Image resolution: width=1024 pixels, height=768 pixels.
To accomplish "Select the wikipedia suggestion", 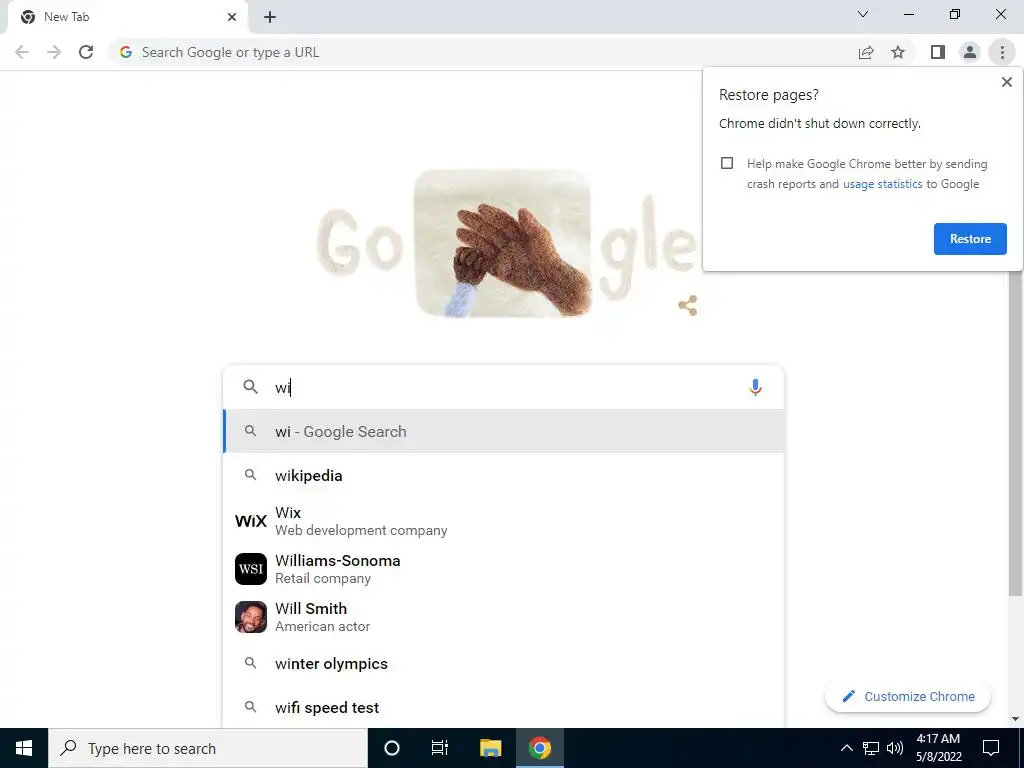I will 503,475.
